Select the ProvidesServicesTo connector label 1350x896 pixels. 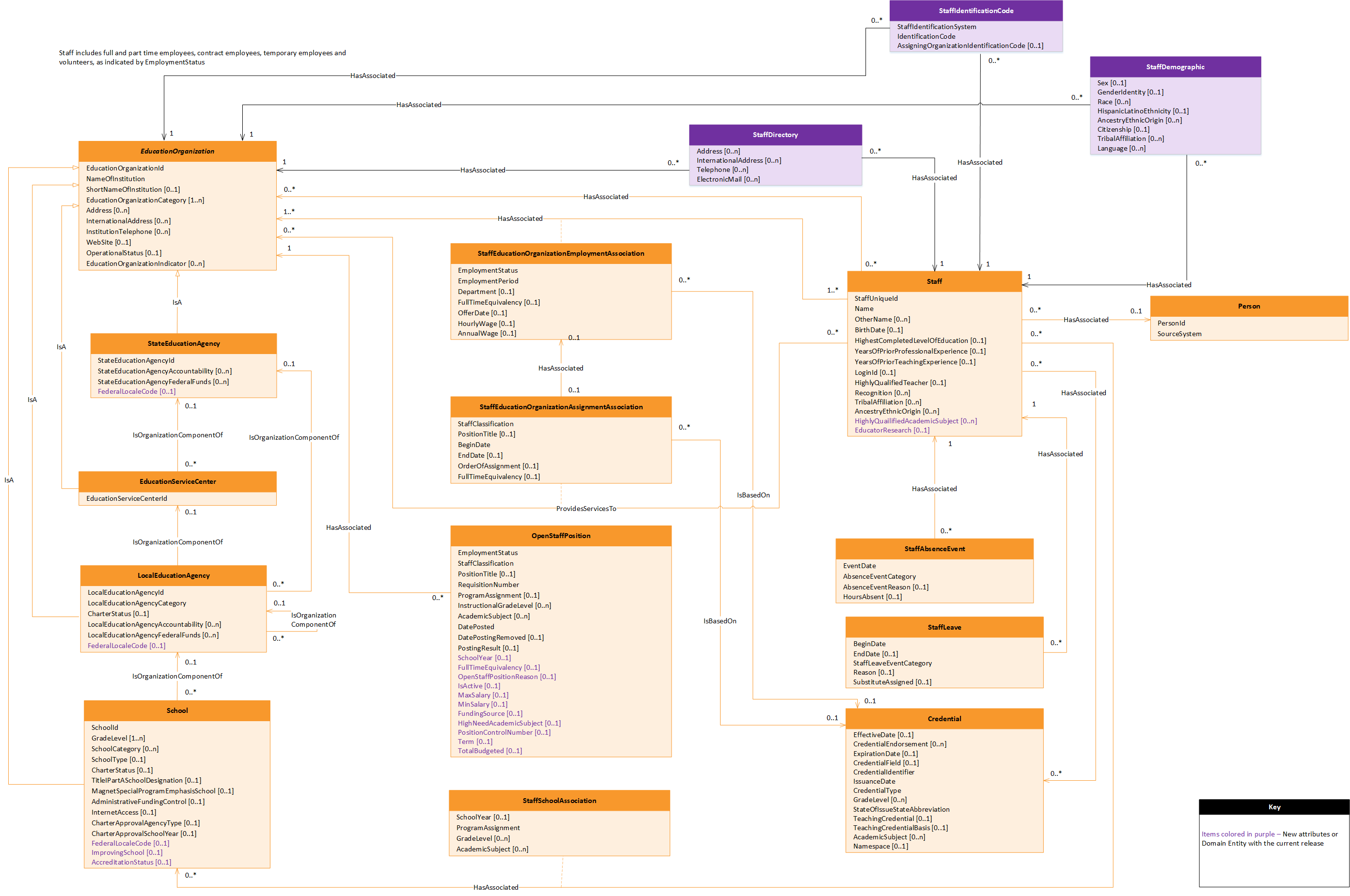point(585,509)
